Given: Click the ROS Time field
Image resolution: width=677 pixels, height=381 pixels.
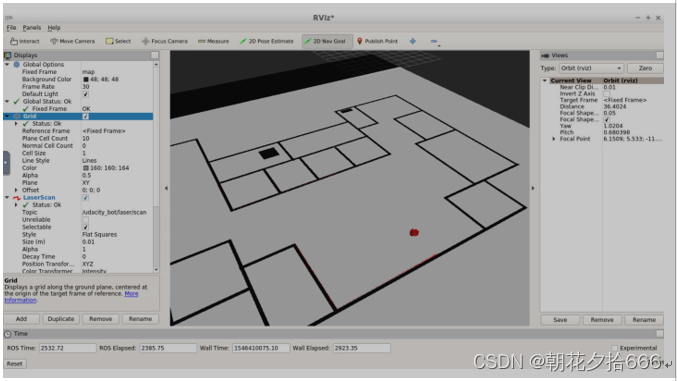Looking at the screenshot, I should [x=67, y=348].
